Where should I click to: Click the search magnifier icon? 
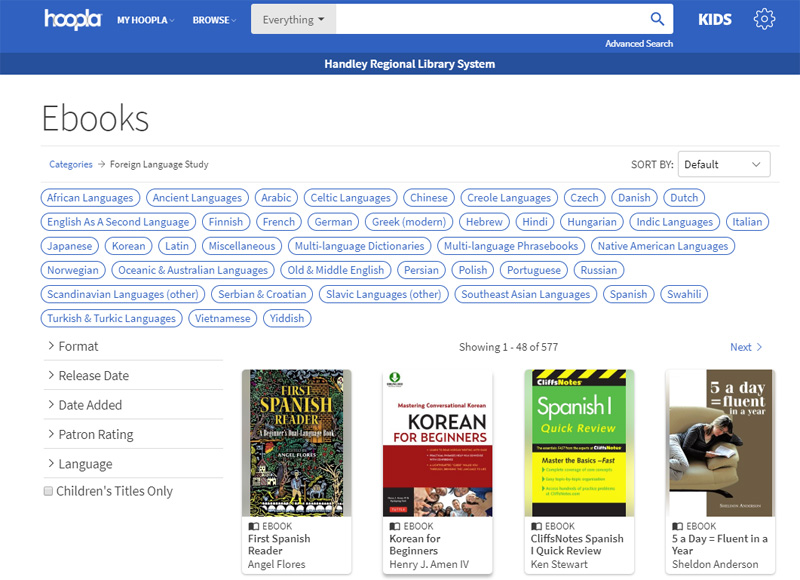coord(657,18)
